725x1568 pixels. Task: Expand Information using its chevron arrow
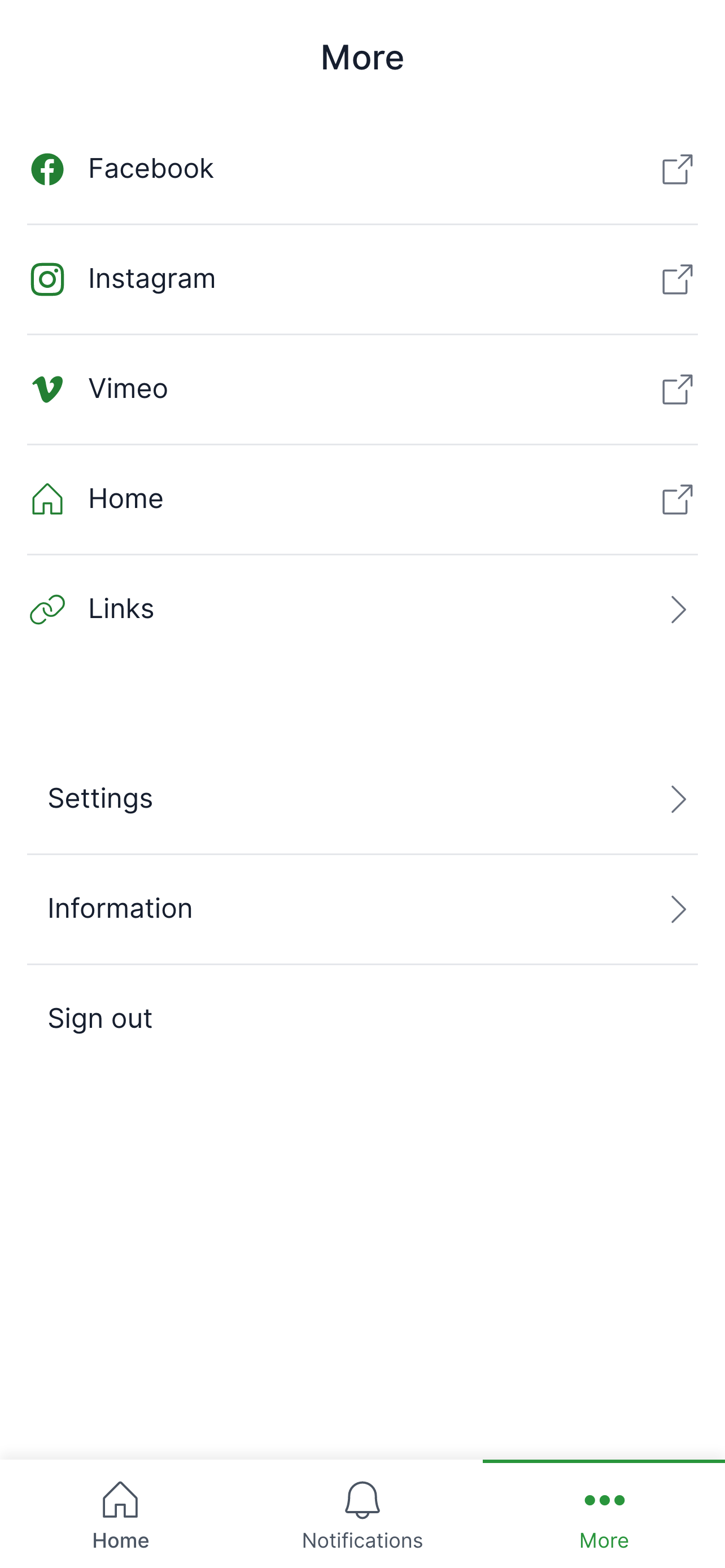click(x=678, y=909)
